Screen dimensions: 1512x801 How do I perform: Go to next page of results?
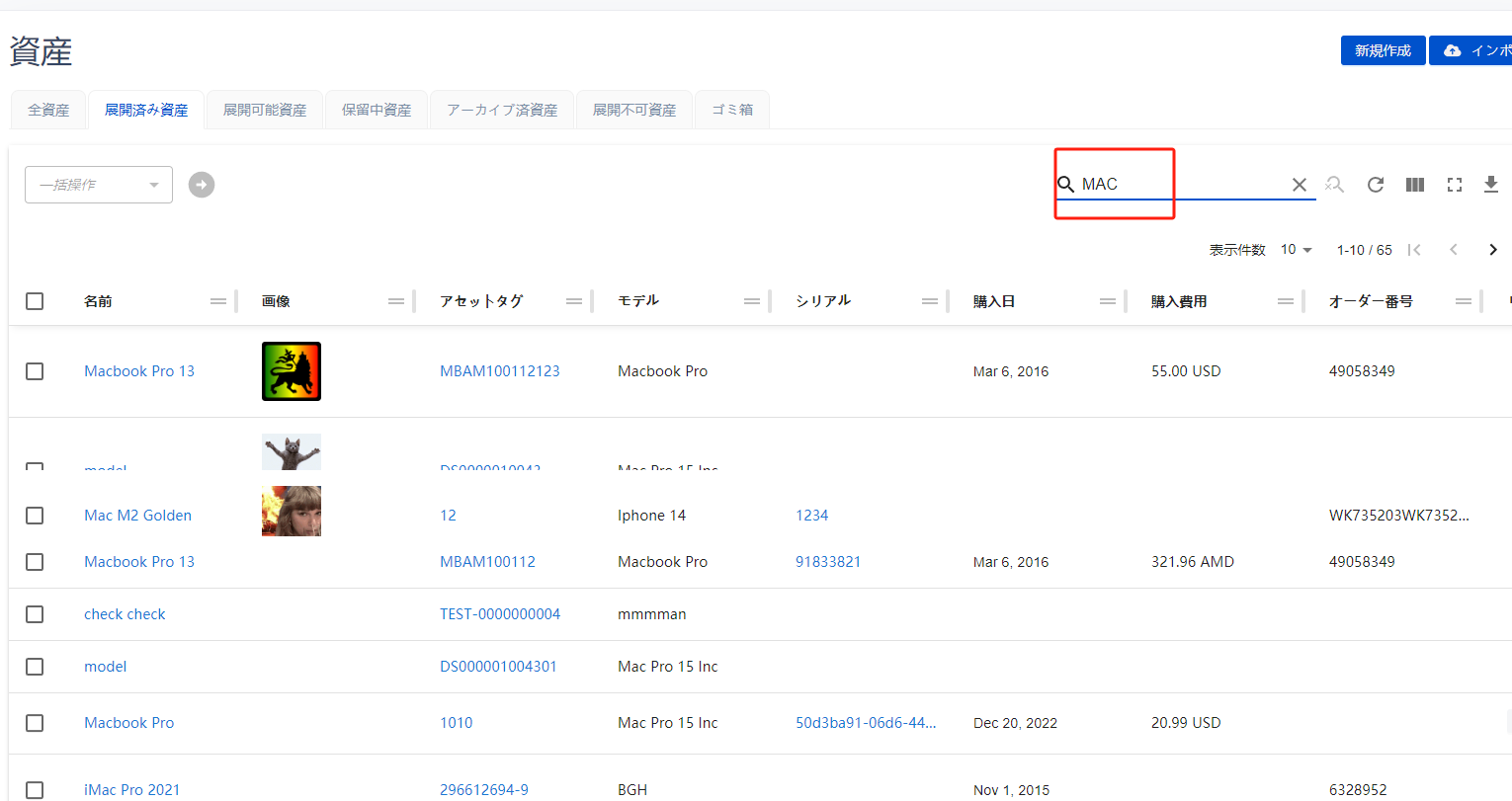(x=1492, y=250)
